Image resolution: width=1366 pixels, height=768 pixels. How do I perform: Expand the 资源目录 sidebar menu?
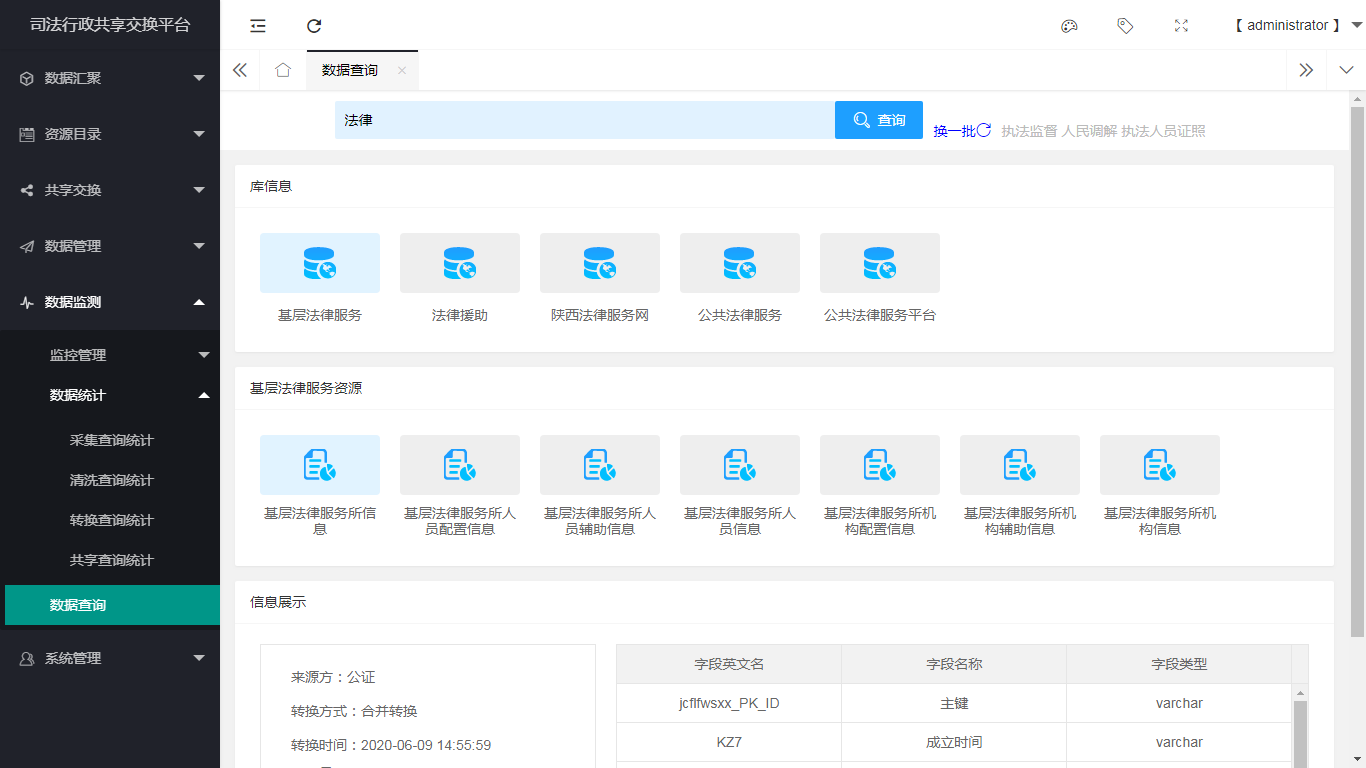click(x=110, y=134)
